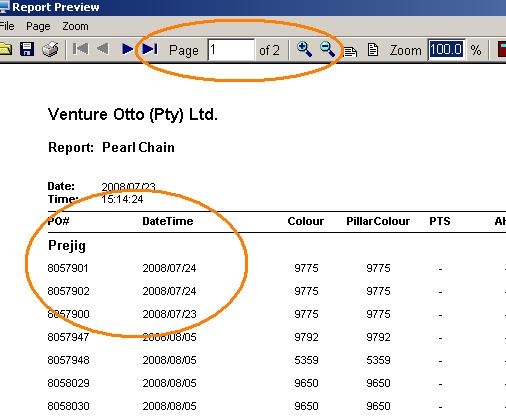Click the Prejig group heading
The image size is (506, 416).
pos(67,246)
